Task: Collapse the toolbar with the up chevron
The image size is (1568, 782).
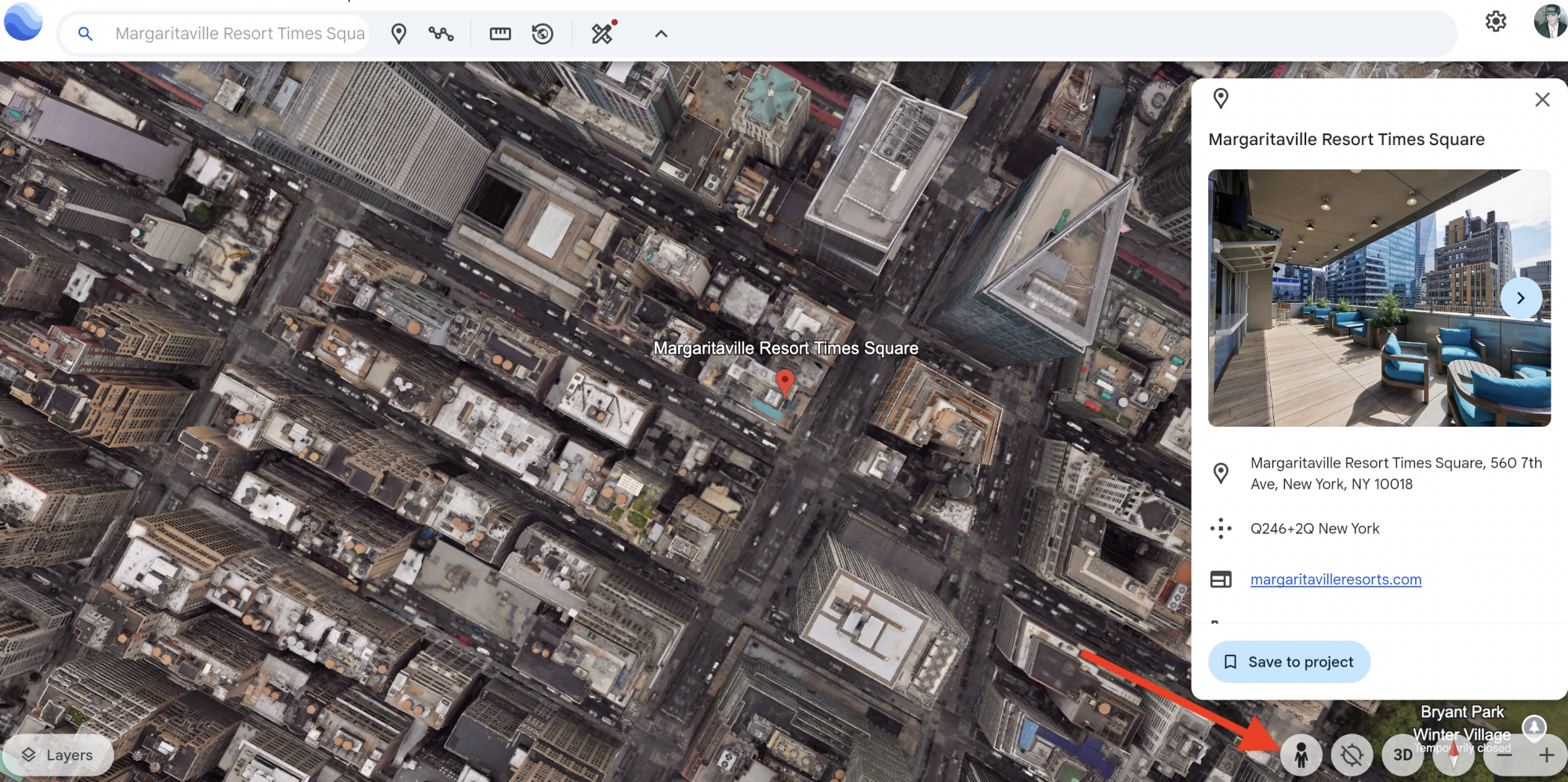Action: [x=661, y=34]
